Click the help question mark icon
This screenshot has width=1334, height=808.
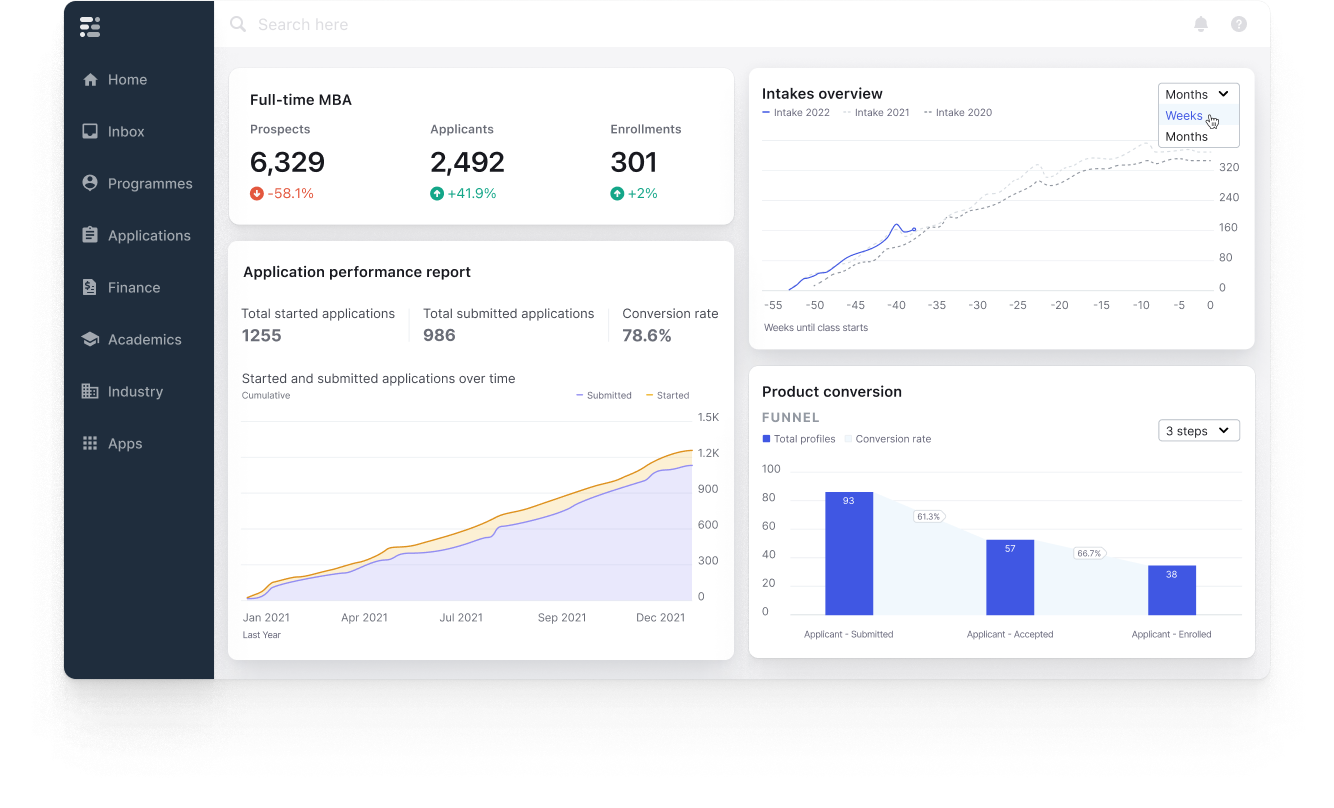[1239, 24]
